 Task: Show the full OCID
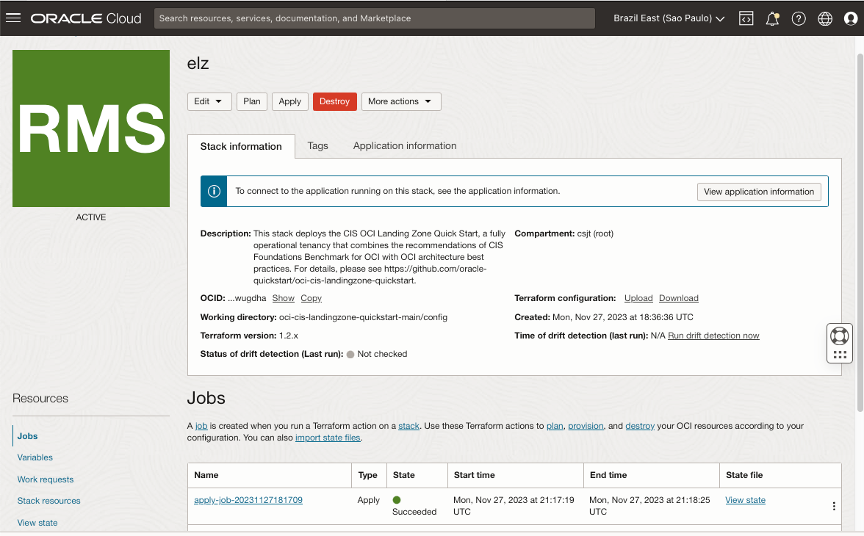tap(283, 298)
